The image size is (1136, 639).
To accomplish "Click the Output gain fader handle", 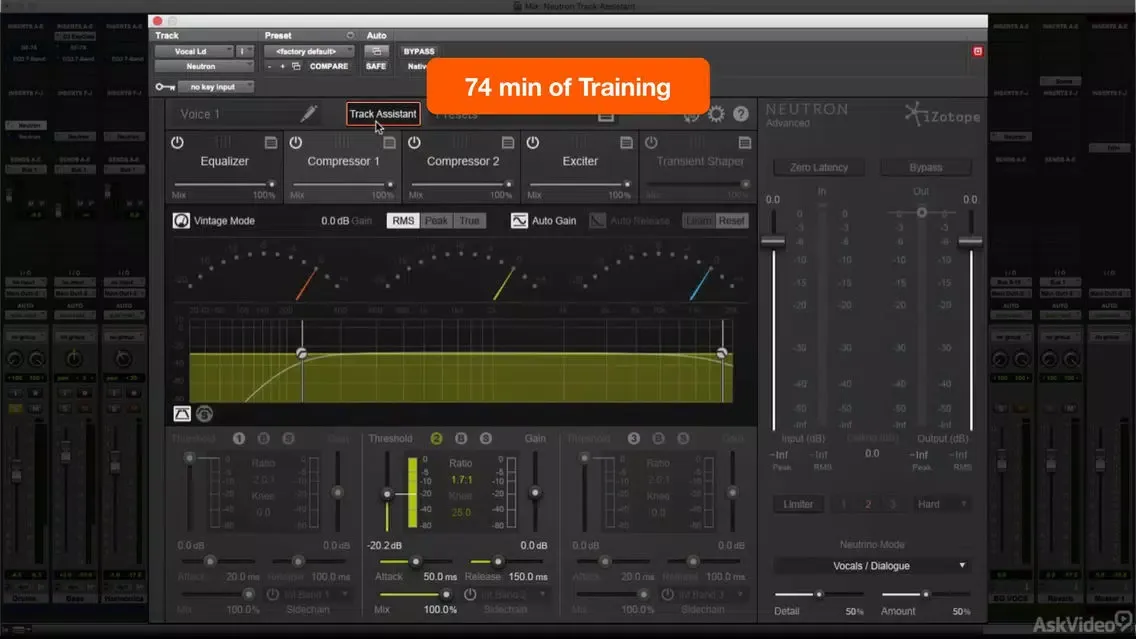I will coord(970,241).
